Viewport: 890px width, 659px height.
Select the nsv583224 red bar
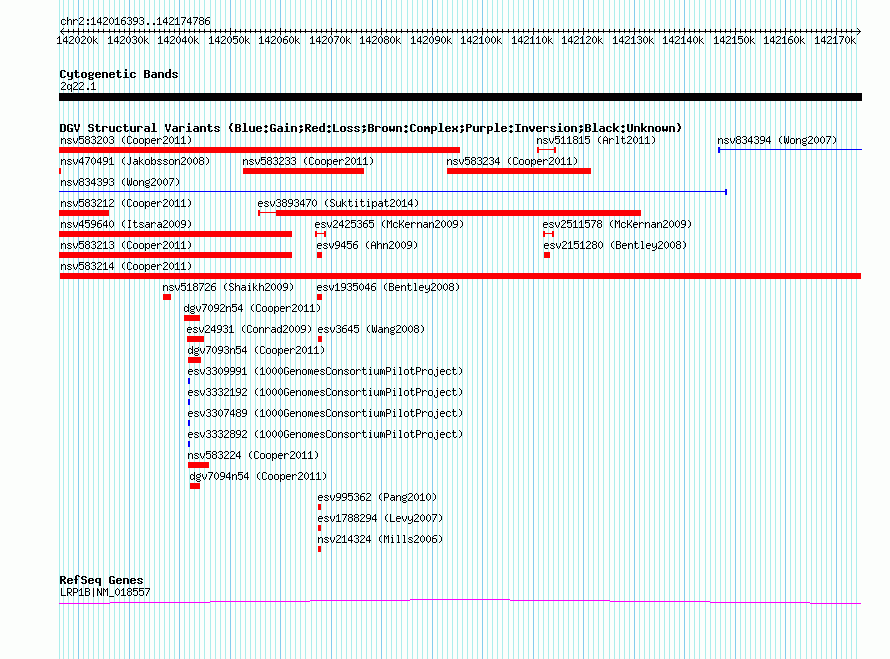click(x=198, y=465)
